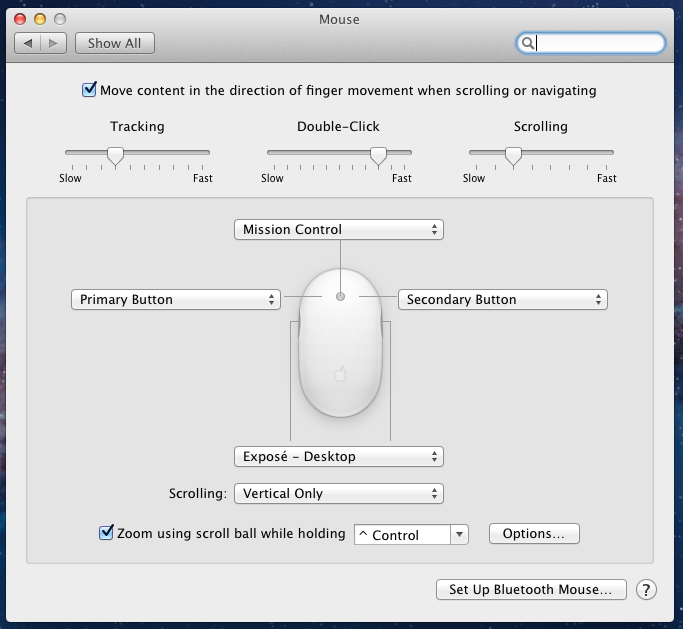Open help with the question mark button
The width and height of the screenshot is (683, 629).
pos(646,590)
